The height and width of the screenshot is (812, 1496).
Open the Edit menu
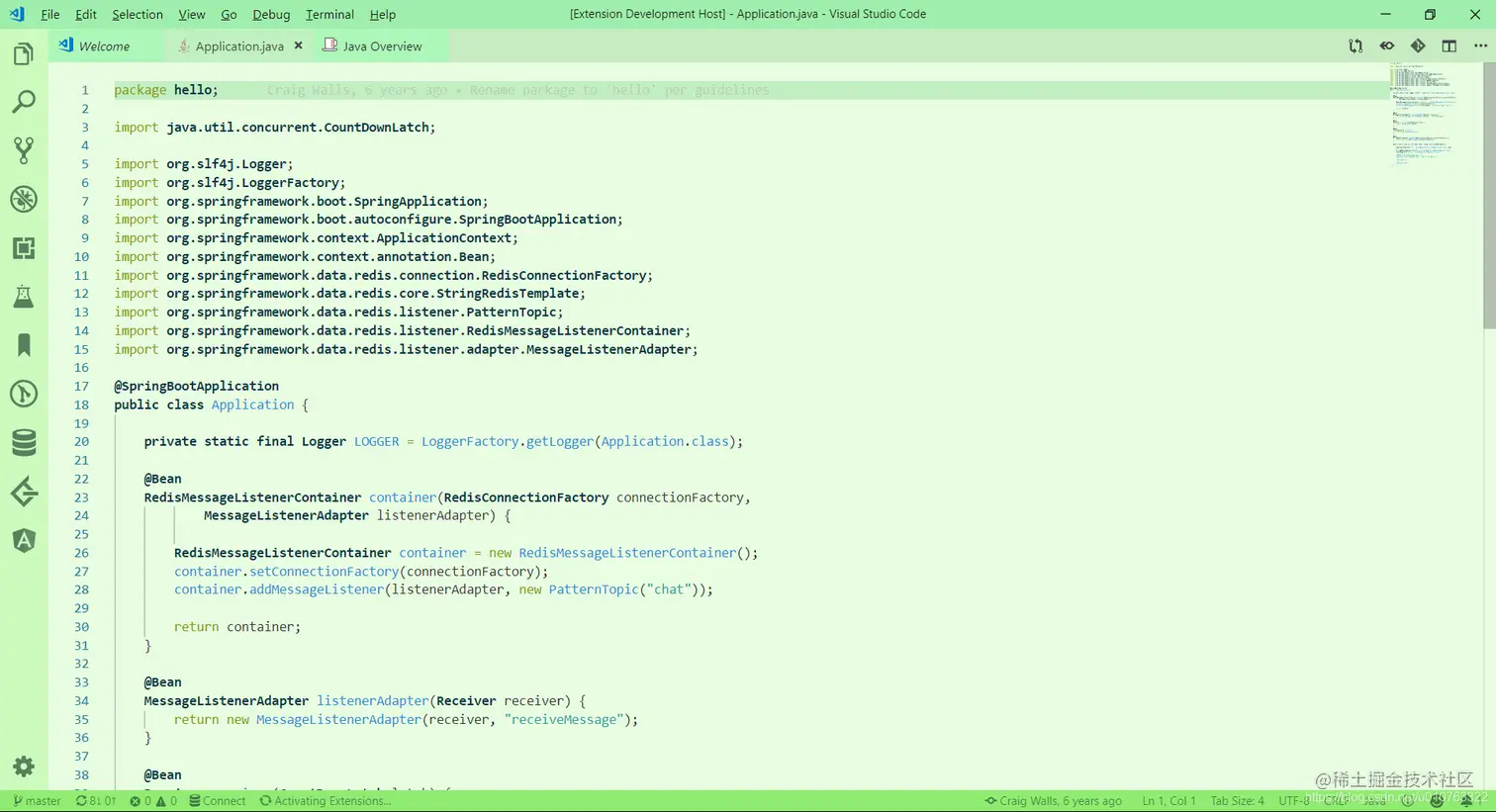pos(86,14)
